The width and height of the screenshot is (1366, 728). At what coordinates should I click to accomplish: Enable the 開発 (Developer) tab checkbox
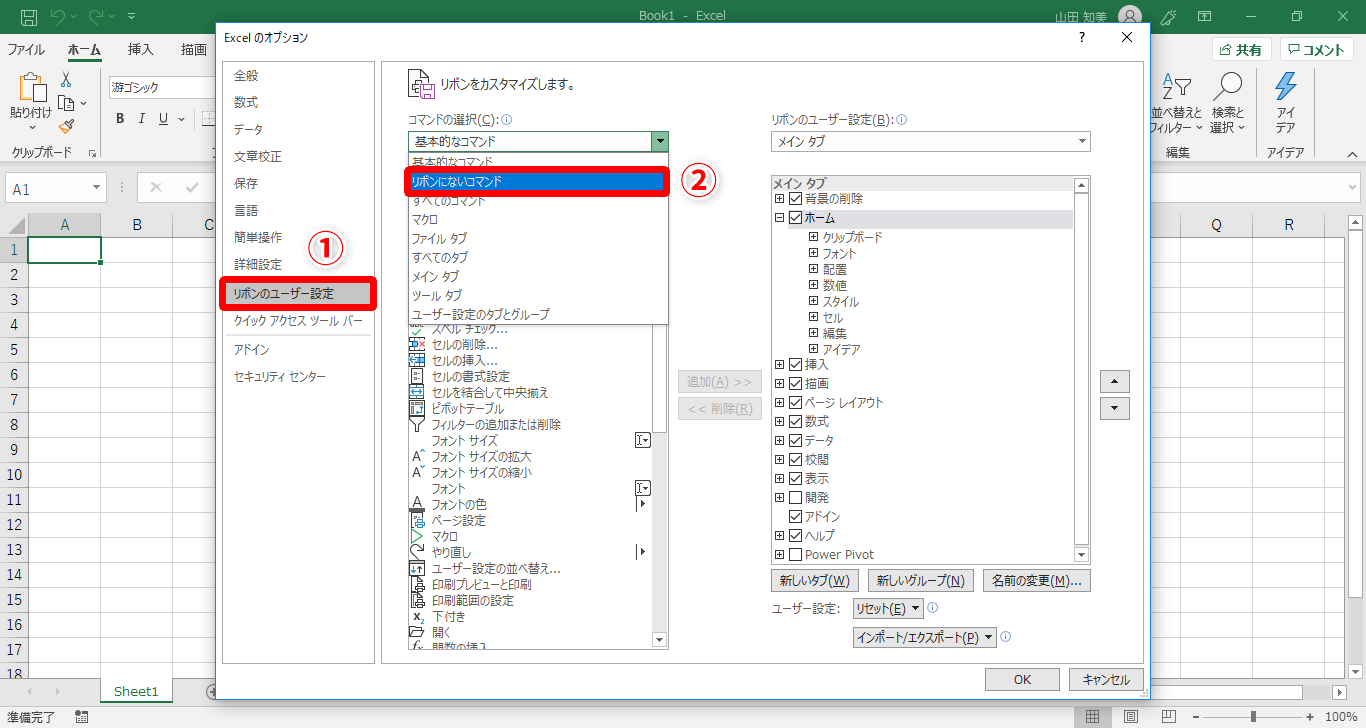(796, 498)
